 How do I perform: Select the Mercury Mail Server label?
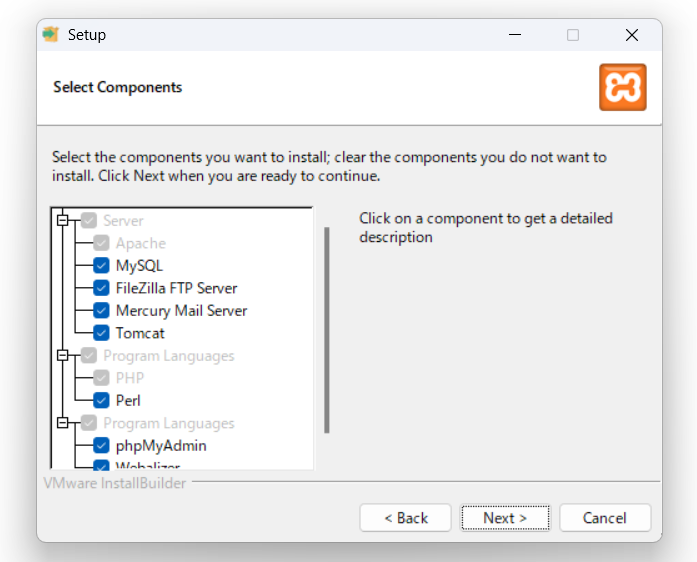(x=181, y=311)
